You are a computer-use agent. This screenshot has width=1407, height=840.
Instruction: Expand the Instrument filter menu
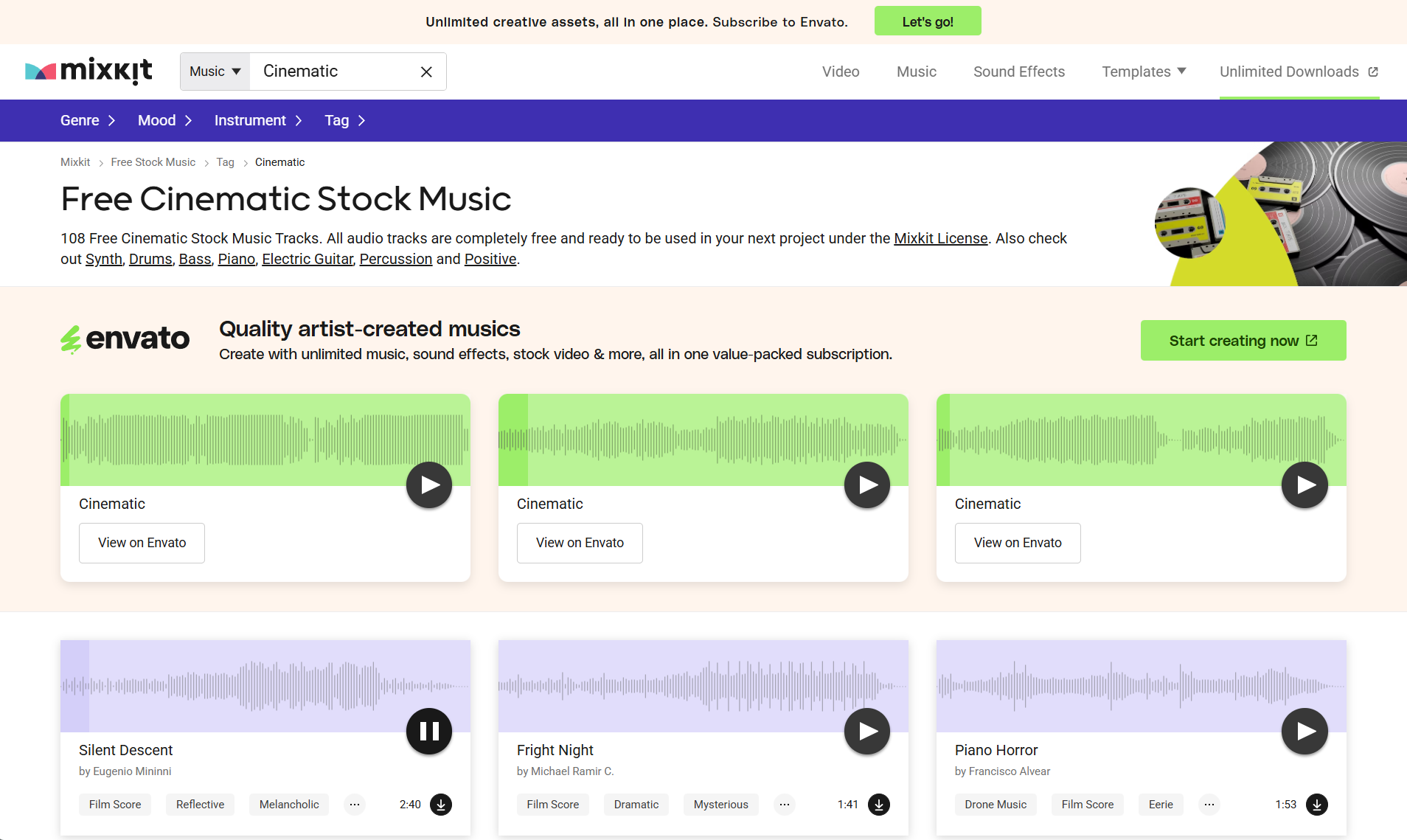(x=259, y=120)
